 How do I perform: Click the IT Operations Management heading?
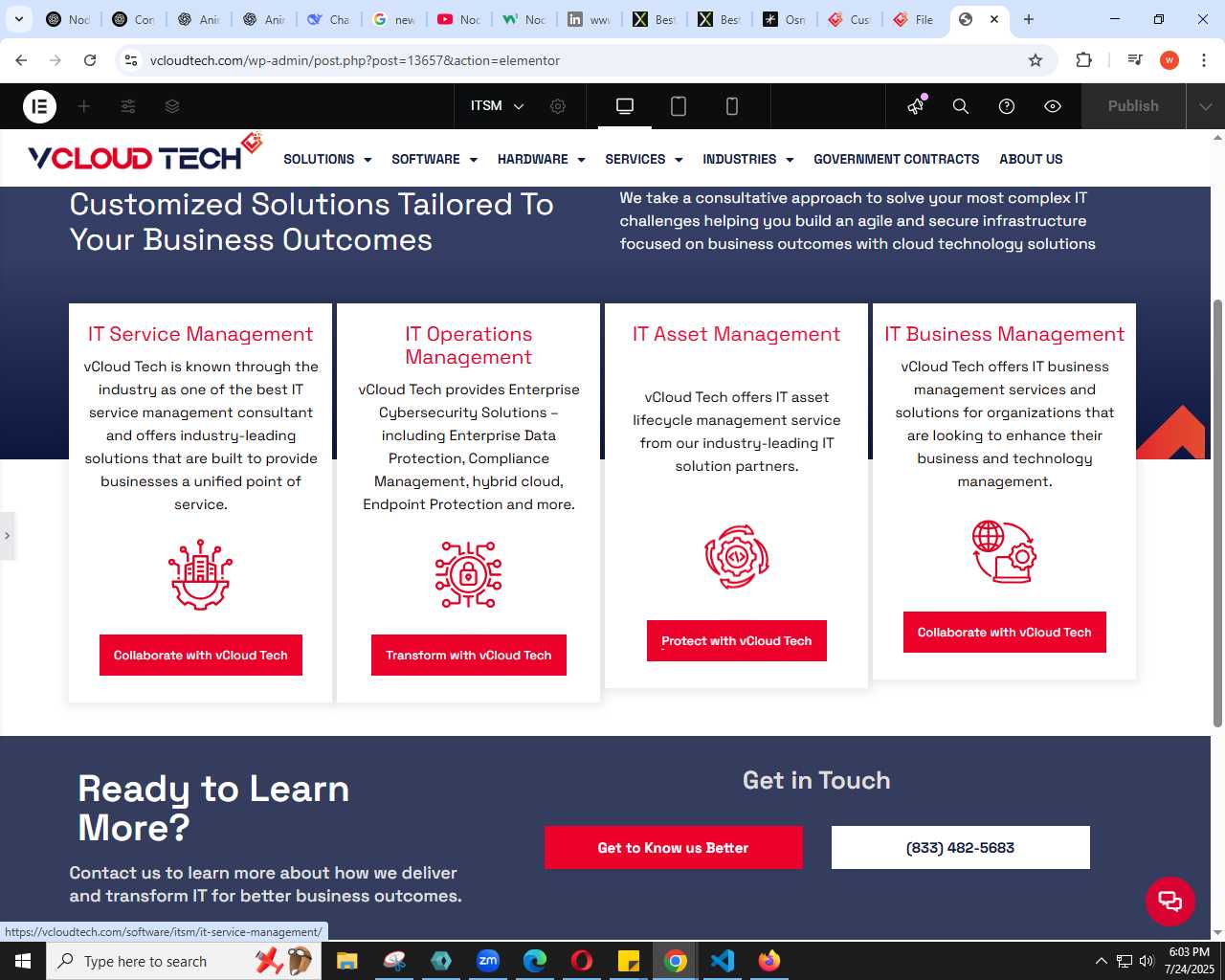tap(469, 345)
